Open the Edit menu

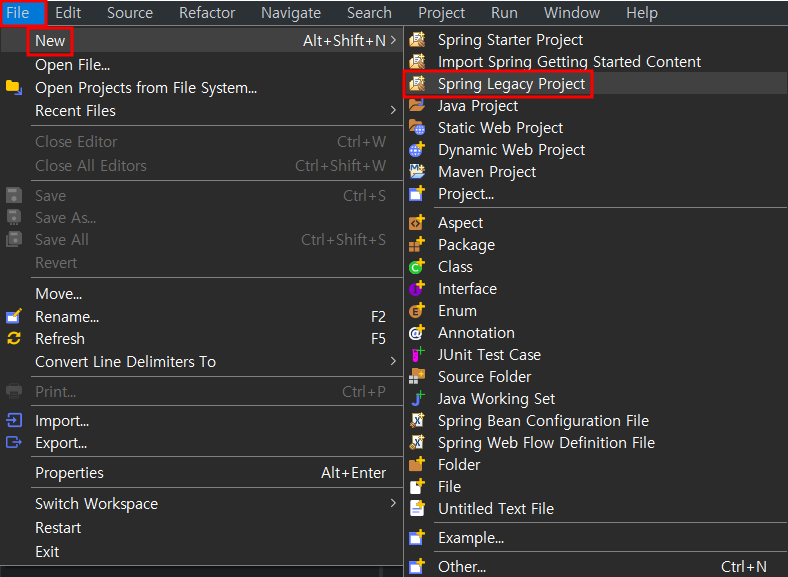coord(68,13)
